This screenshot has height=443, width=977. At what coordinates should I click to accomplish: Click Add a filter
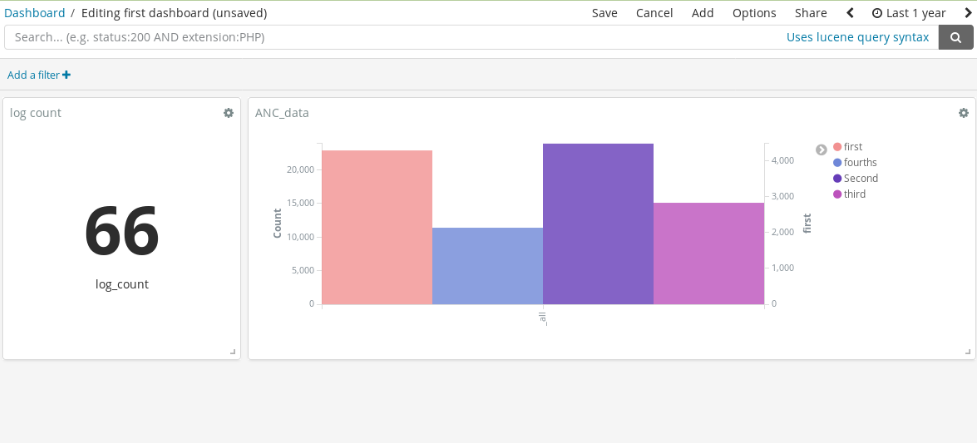(39, 75)
